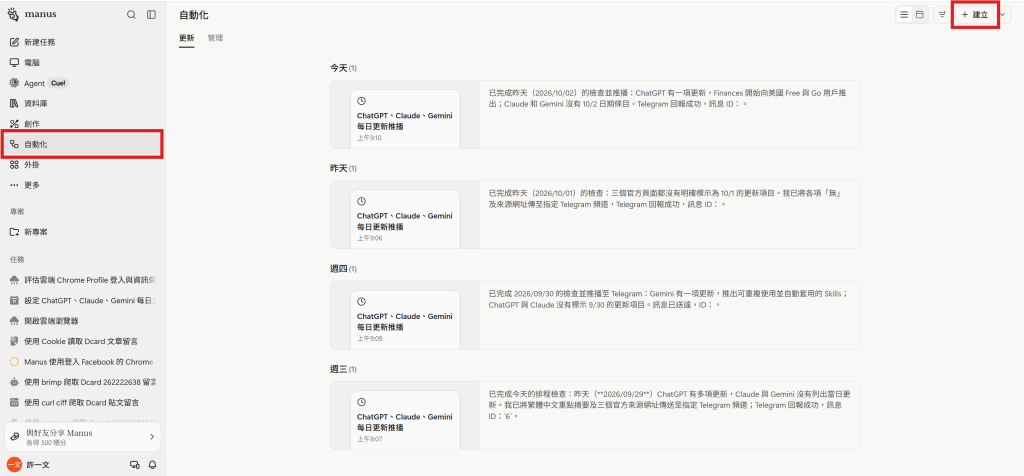Expand 與好友分享 Manus chevron
The width and height of the screenshot is (1024, 476).
(152, 437)
